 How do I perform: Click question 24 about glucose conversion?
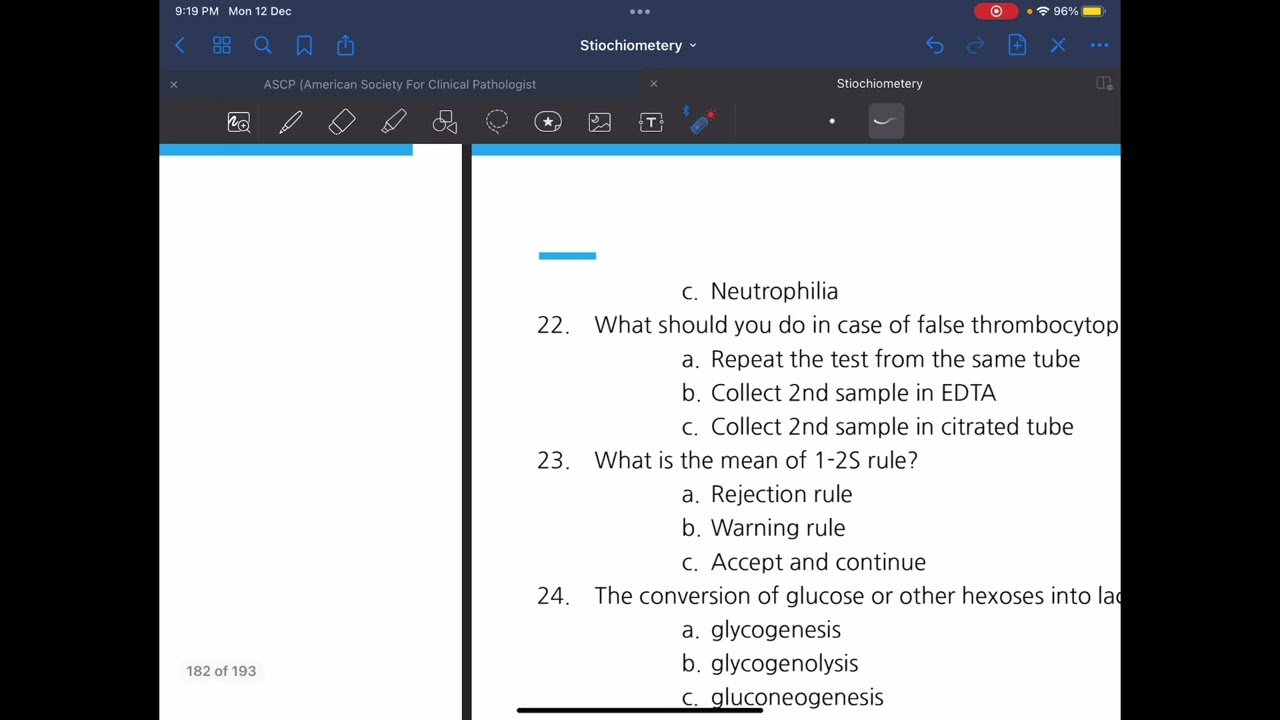coord(857,596)
